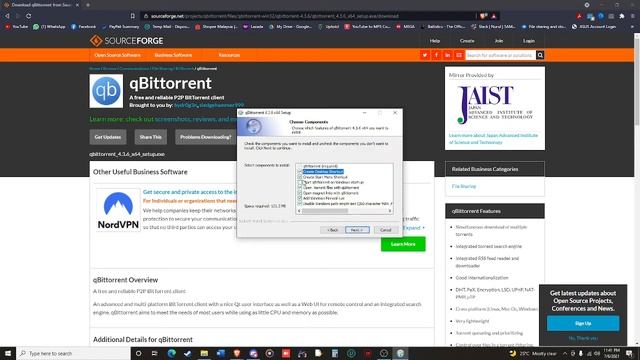The height and width of the screenshot is (360, 640).
Task: Focus the SourceForge search input field
Action: point(500,55)
